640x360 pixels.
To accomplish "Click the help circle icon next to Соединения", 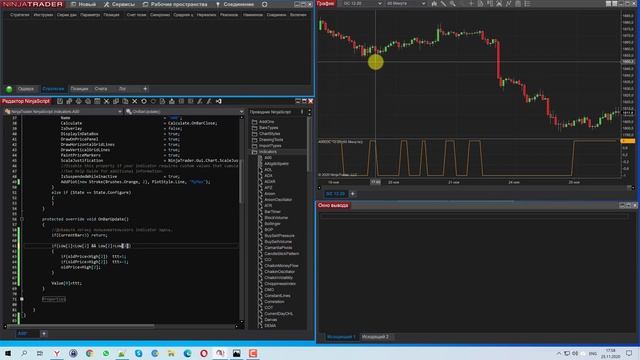I will click(264, 4).
